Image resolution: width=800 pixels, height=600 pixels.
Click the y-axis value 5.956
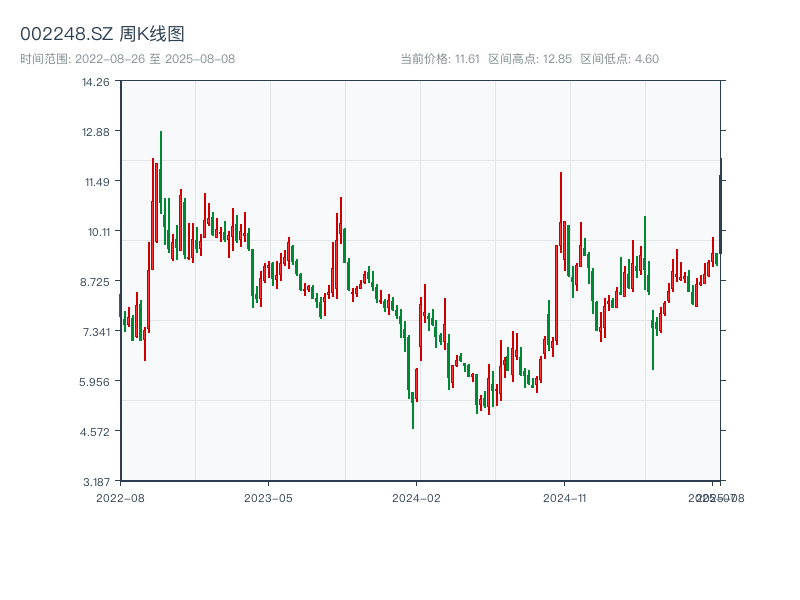pos(94,382)
